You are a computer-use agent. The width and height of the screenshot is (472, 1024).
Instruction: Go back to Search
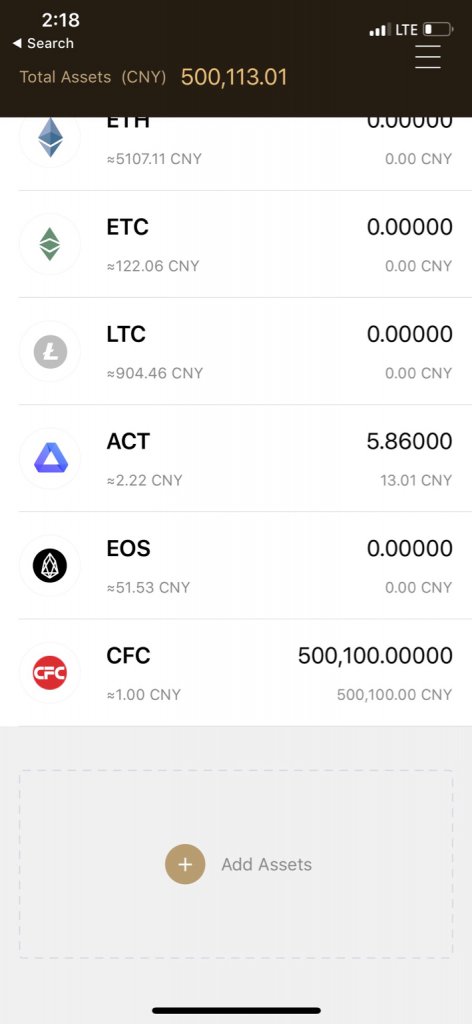pos(43,43)
